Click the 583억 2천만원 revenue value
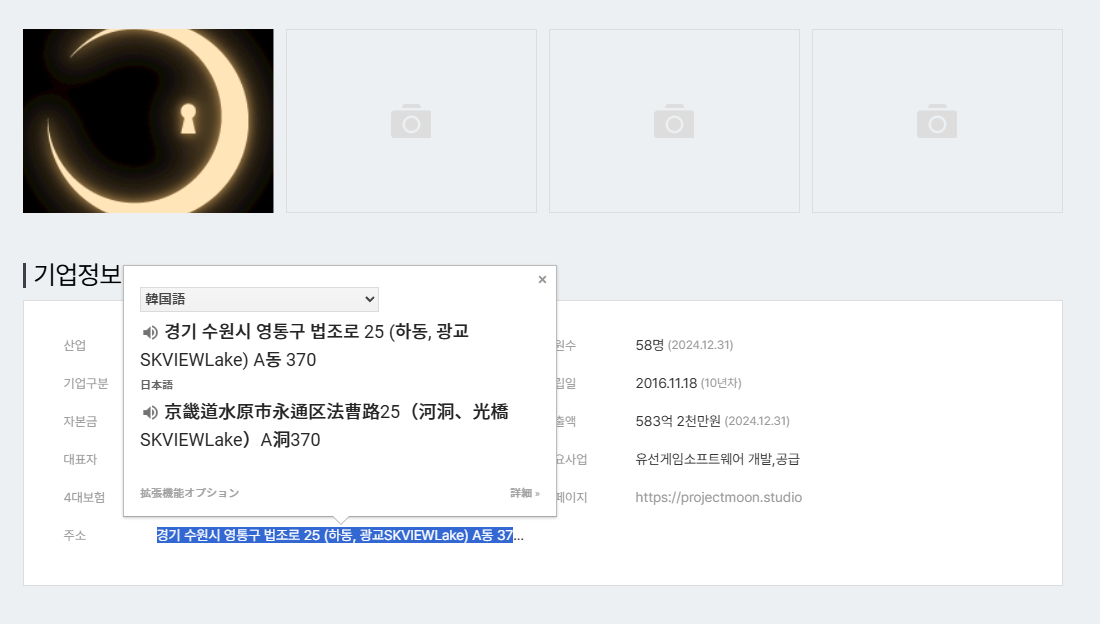This screenshot has height=624, width=1100. coord(678,421)
